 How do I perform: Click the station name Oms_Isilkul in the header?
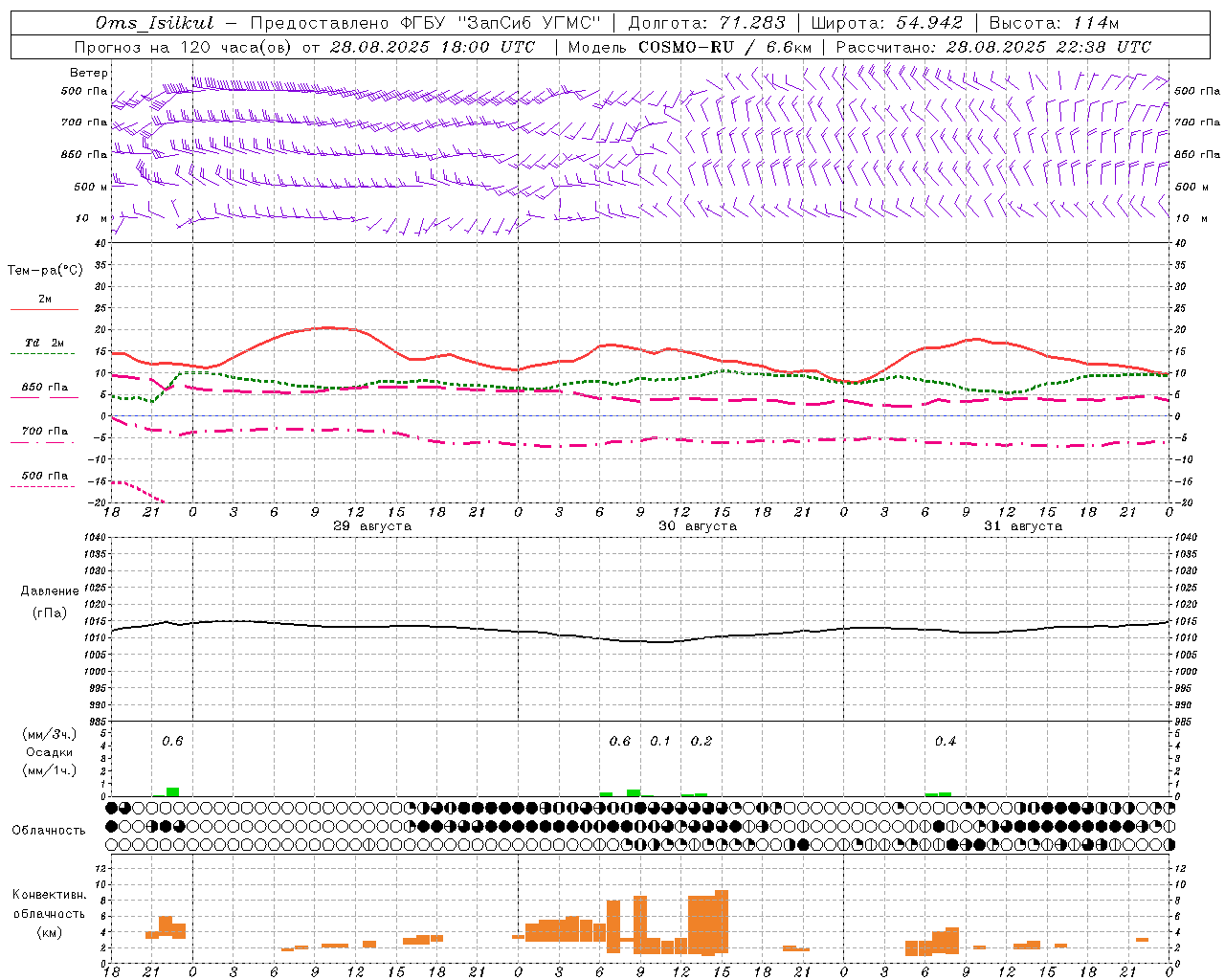coord(154,23)
